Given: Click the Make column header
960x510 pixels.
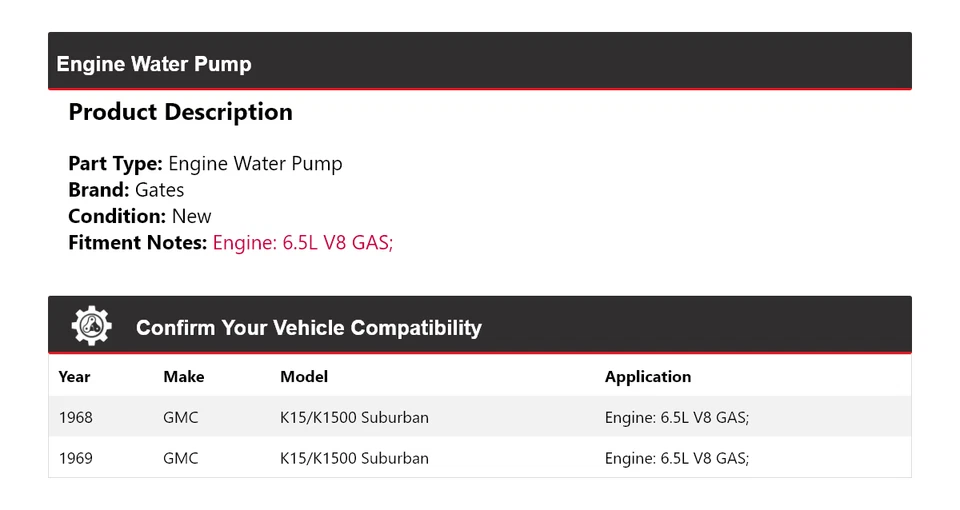Looking at the screenshot, I should pos(183,377).
